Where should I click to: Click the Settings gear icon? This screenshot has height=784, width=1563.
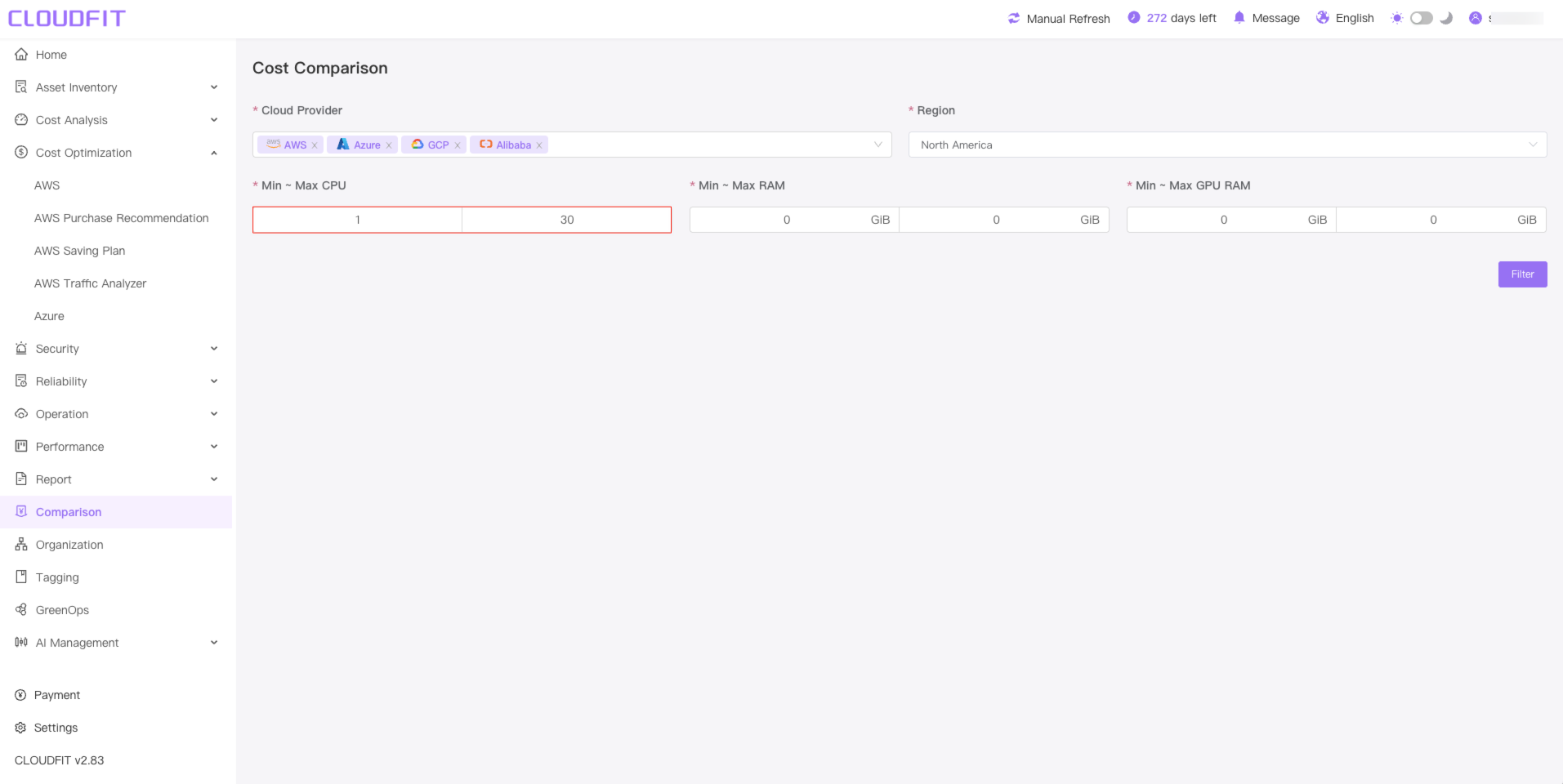(x=20, y=728)
